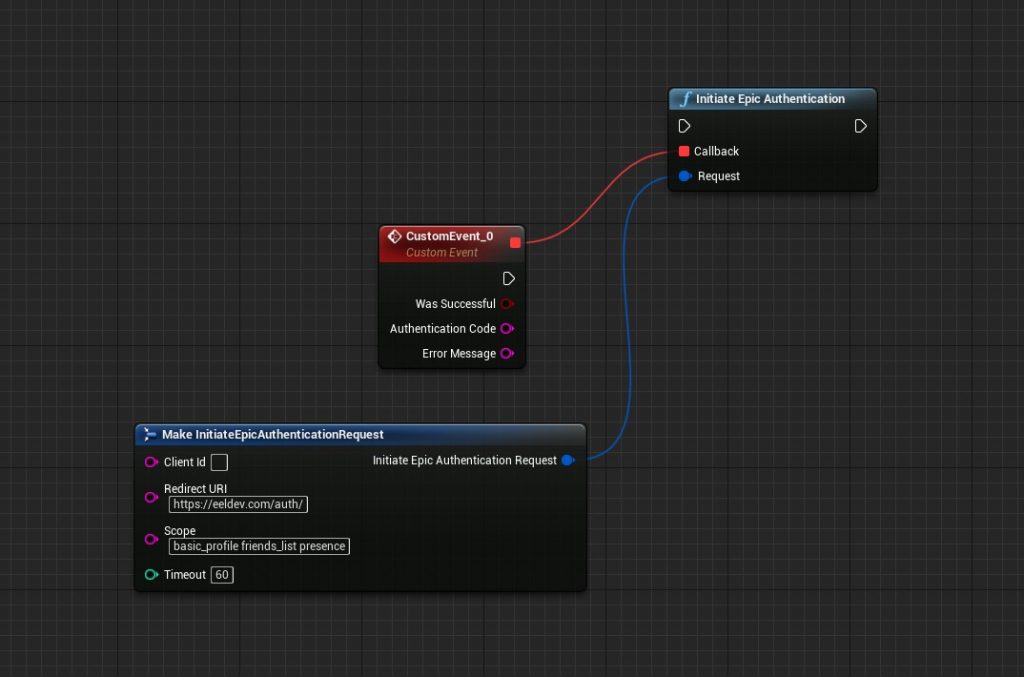Image resolution: width=1024 pixels, height=677 pixels.
Task: Click the Scope input pin
Action: (x=152, y=539)
